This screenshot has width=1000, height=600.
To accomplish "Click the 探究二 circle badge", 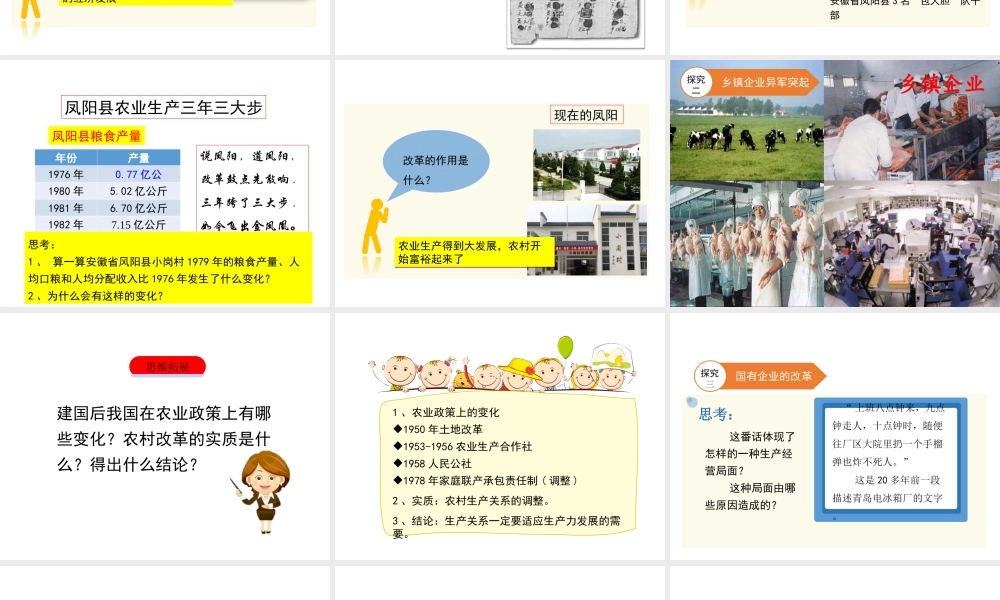I will [696, 82].
